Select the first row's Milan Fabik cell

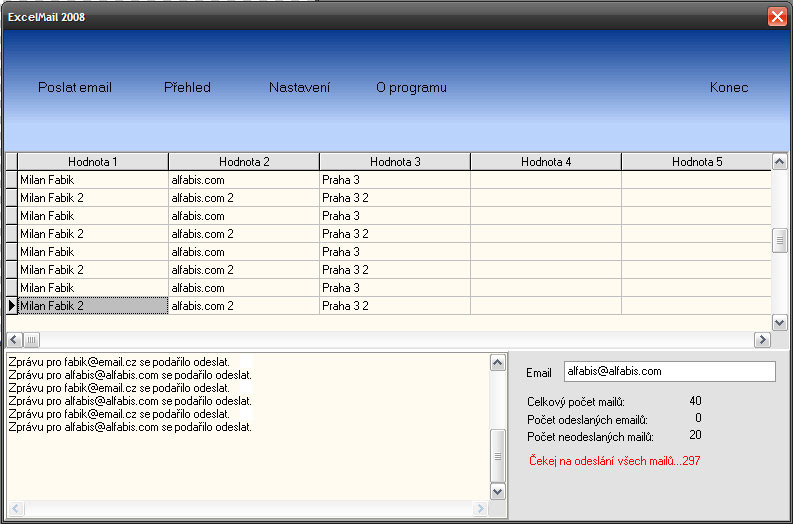93,180
